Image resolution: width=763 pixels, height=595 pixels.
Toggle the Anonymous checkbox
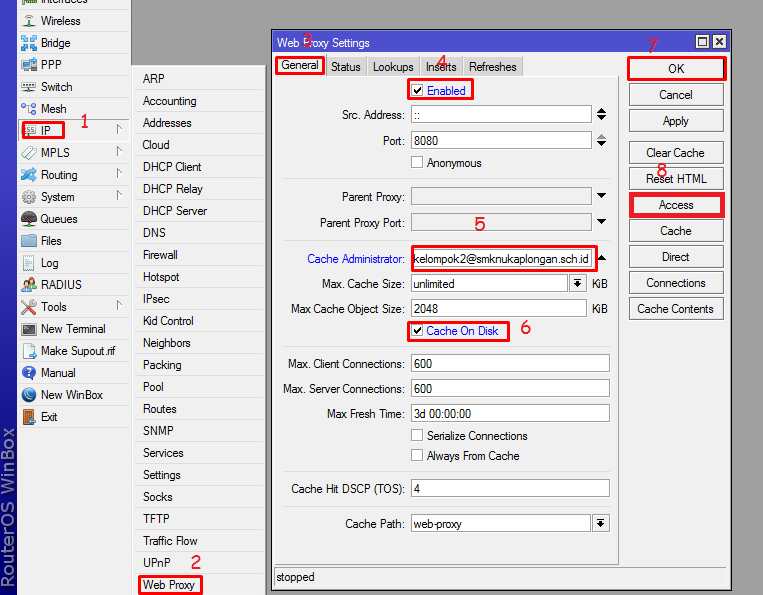pyautogui.click(x=417, y=162)
